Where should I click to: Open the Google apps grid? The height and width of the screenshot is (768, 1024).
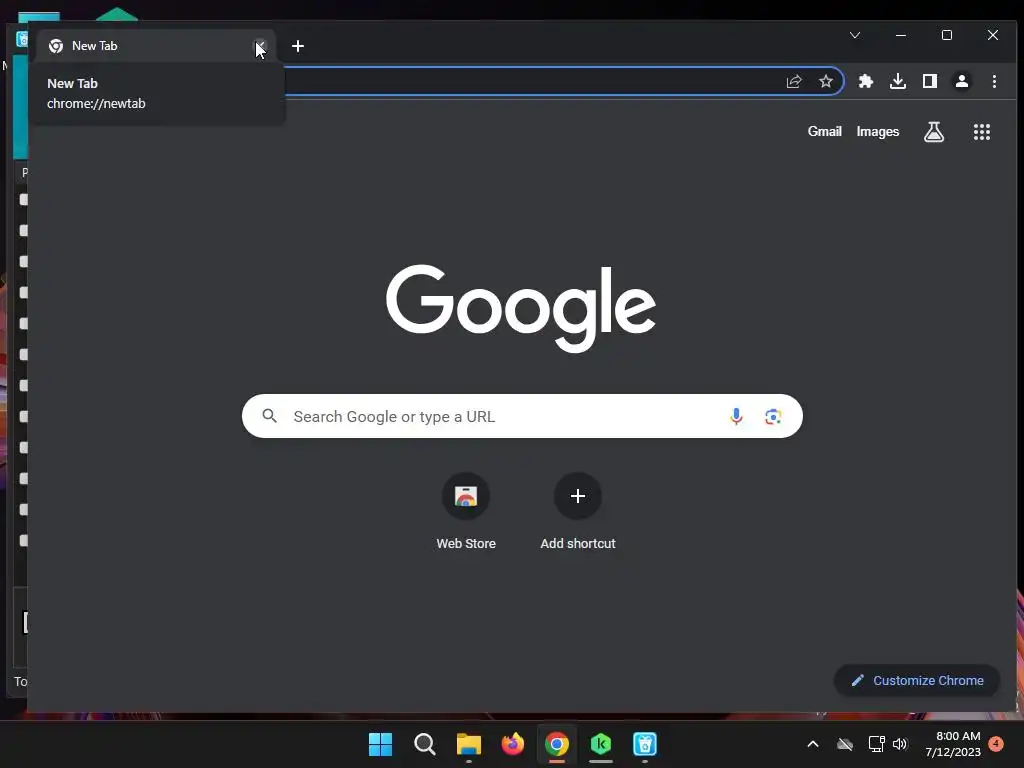click(x=982, y=132)
